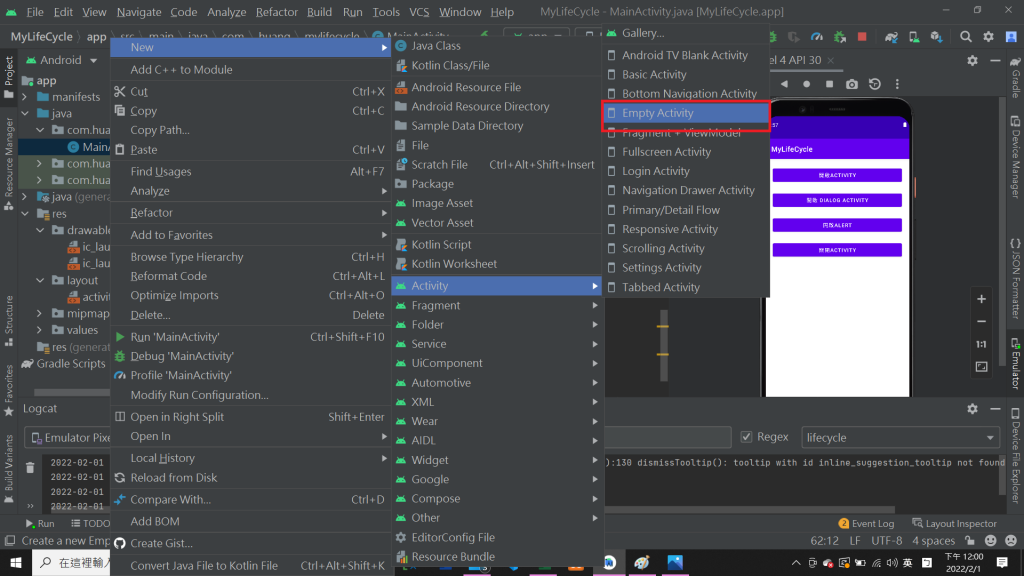This screenshot has height=576, width=1024.
Task: Expand the manifests folder
Action: click(x=25, y=97)
